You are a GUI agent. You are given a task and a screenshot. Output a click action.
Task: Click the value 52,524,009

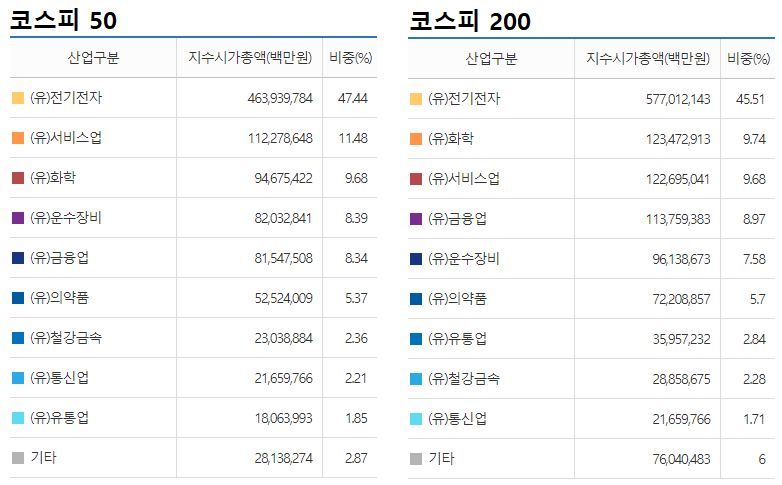283,298
